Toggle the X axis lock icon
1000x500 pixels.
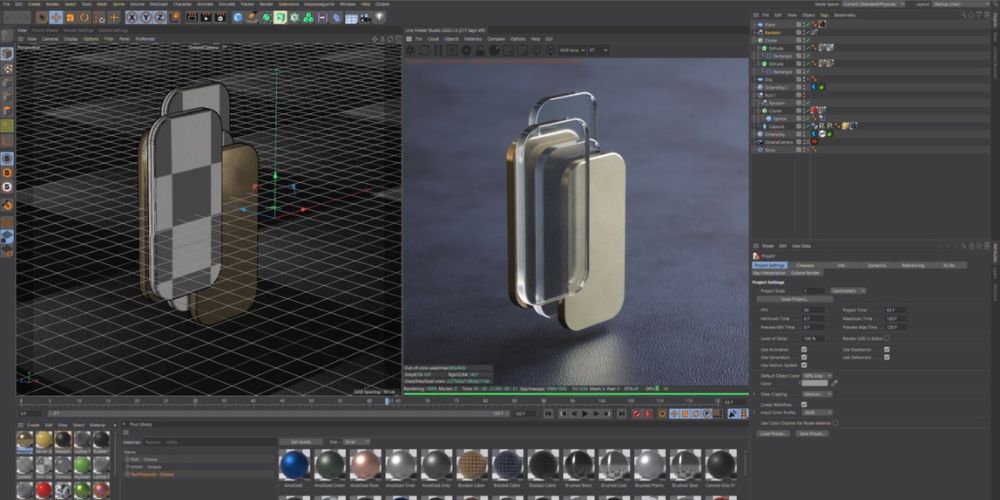[x=133, y=17]
